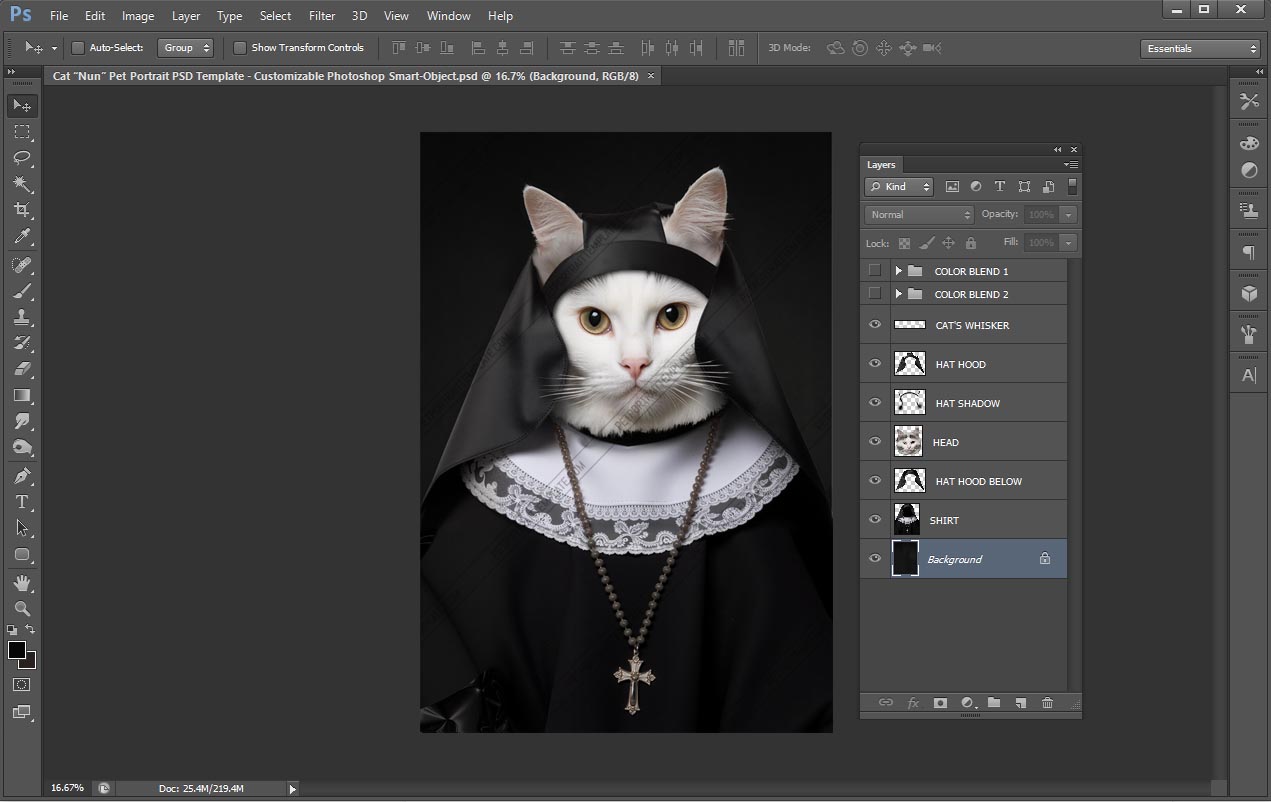Click the delete layer trash icon

click(x=1047, y=703)
